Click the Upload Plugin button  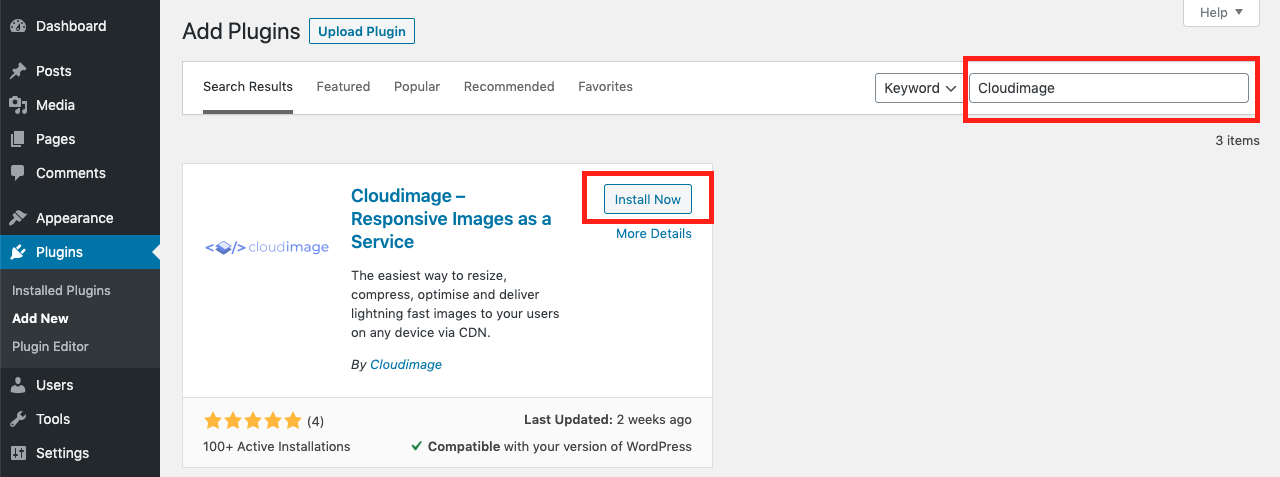(362, 31)
